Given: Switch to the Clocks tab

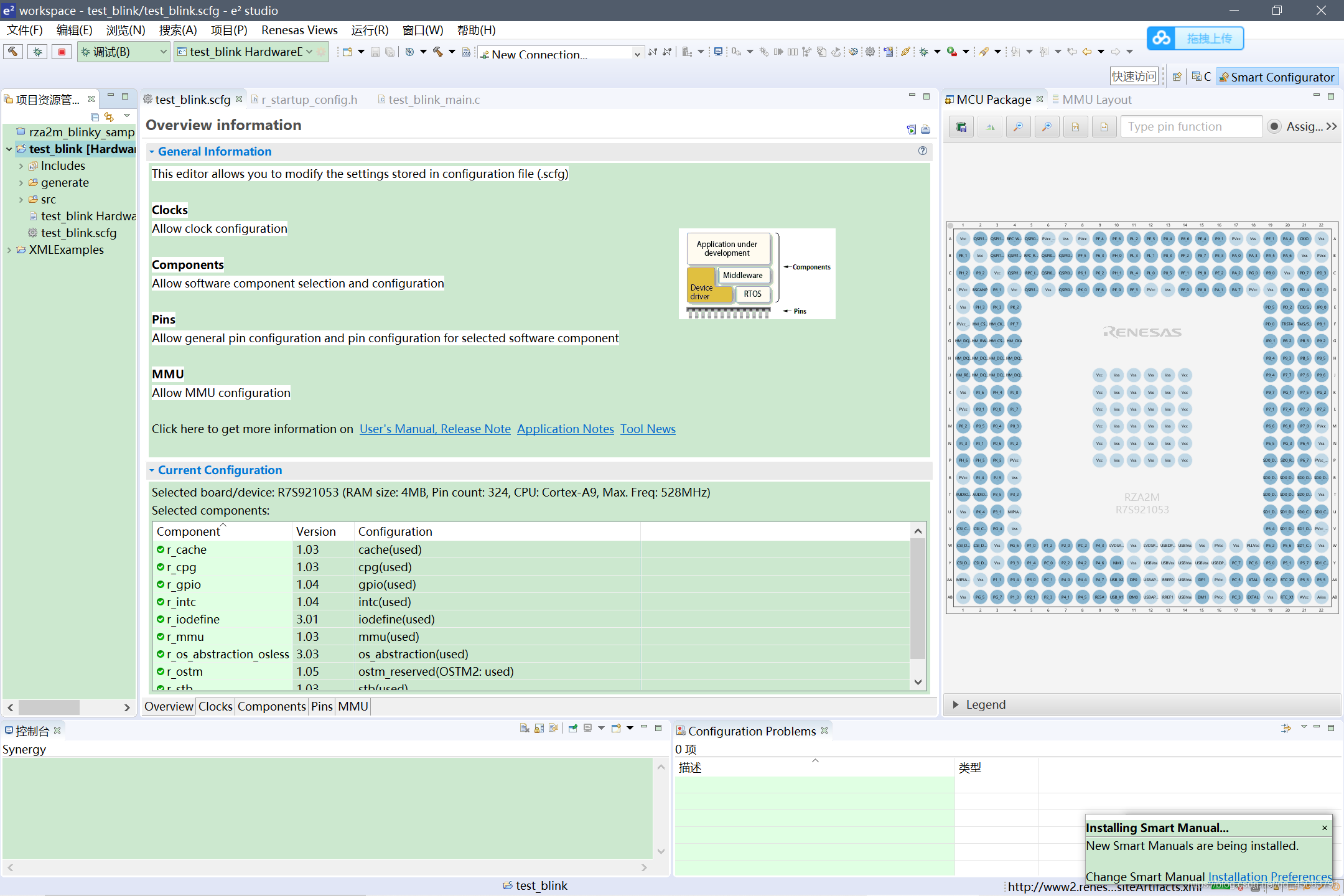Looking at the screenshot, I should [213, 707].
